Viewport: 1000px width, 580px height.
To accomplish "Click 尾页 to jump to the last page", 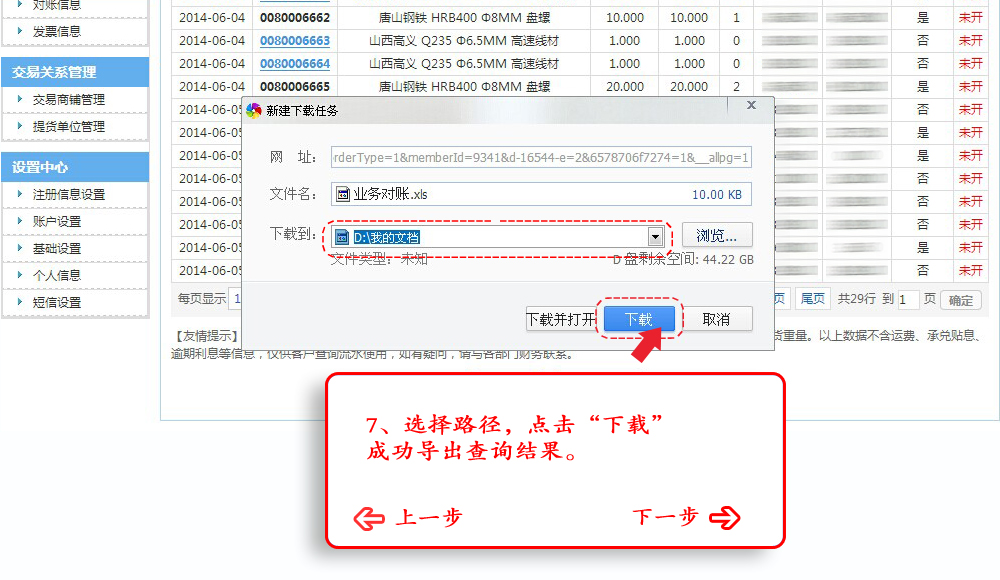I will click(813, 298).
